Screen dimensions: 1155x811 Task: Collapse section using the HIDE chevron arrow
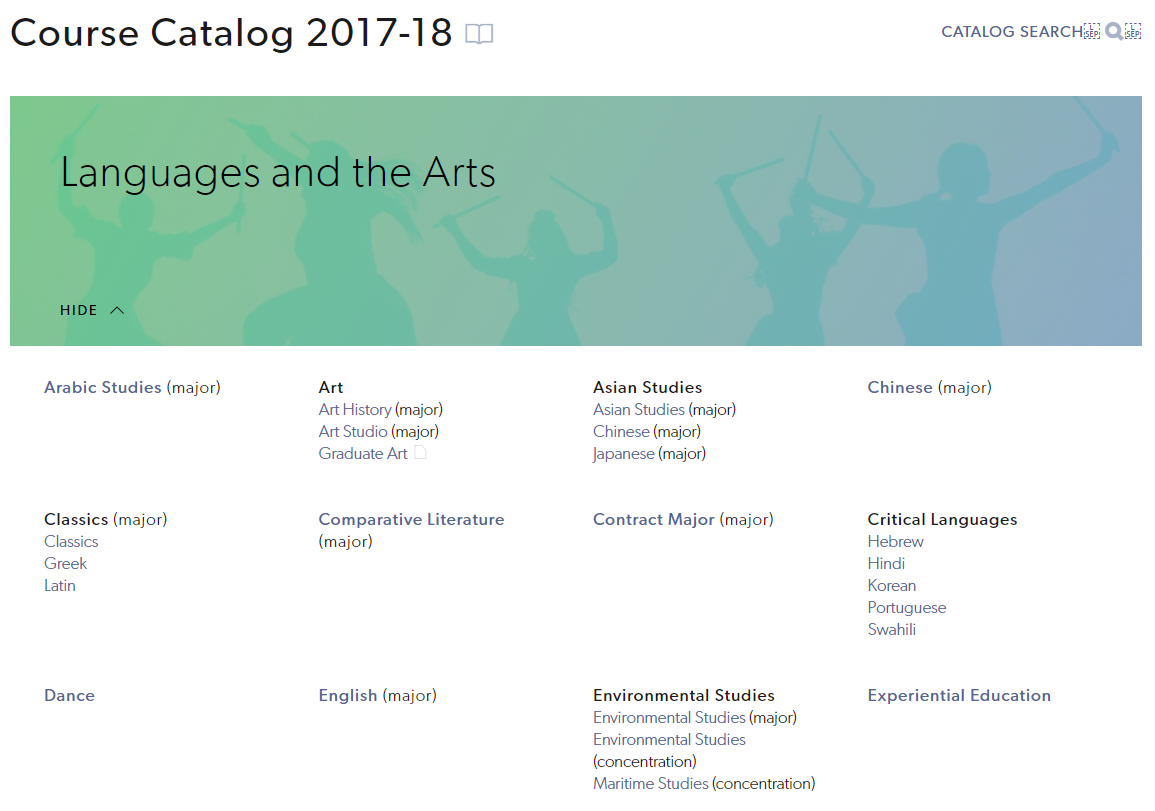(116, 310)
